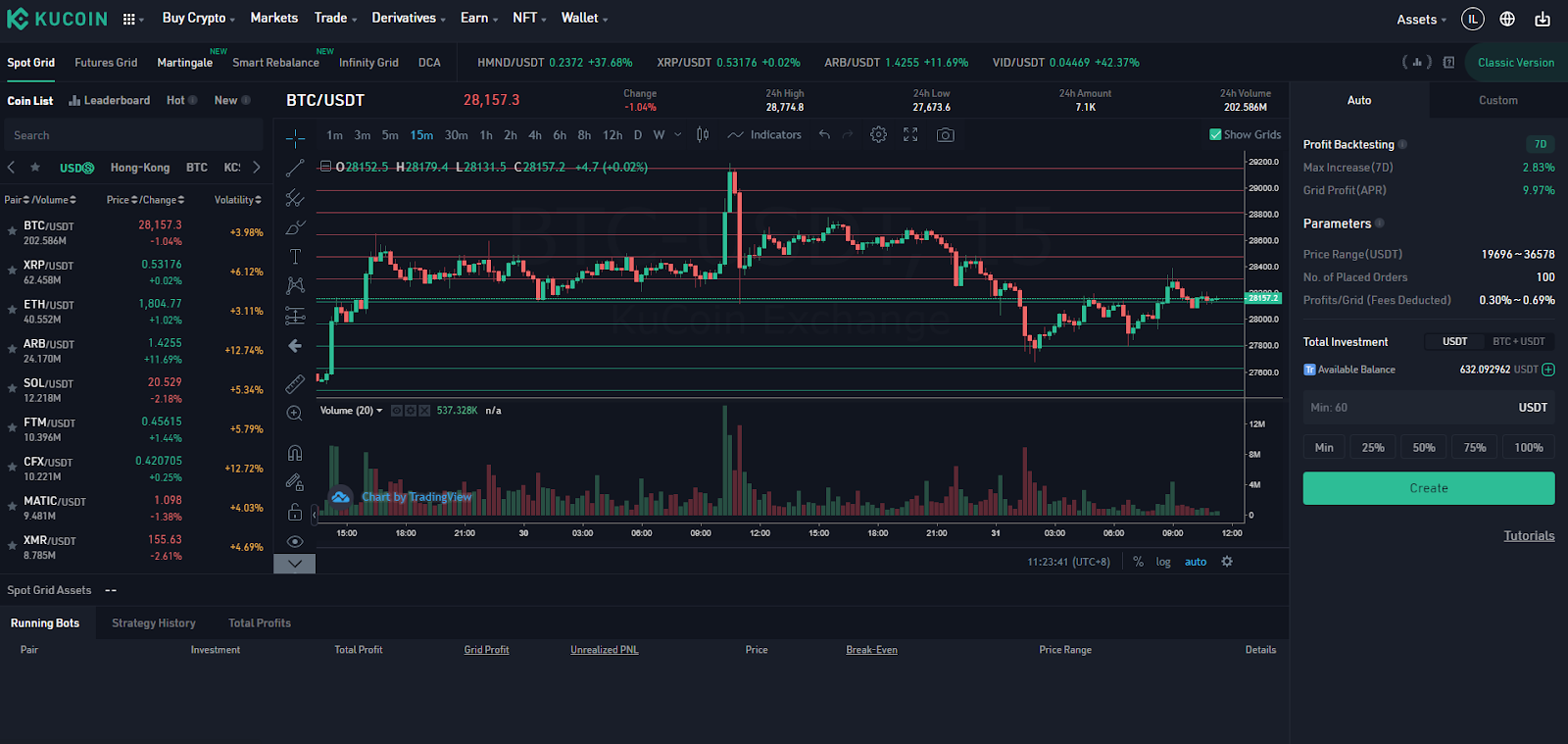Select the 1h chart timeframe
The image size is (1568, 744).
tap(486, 135)
